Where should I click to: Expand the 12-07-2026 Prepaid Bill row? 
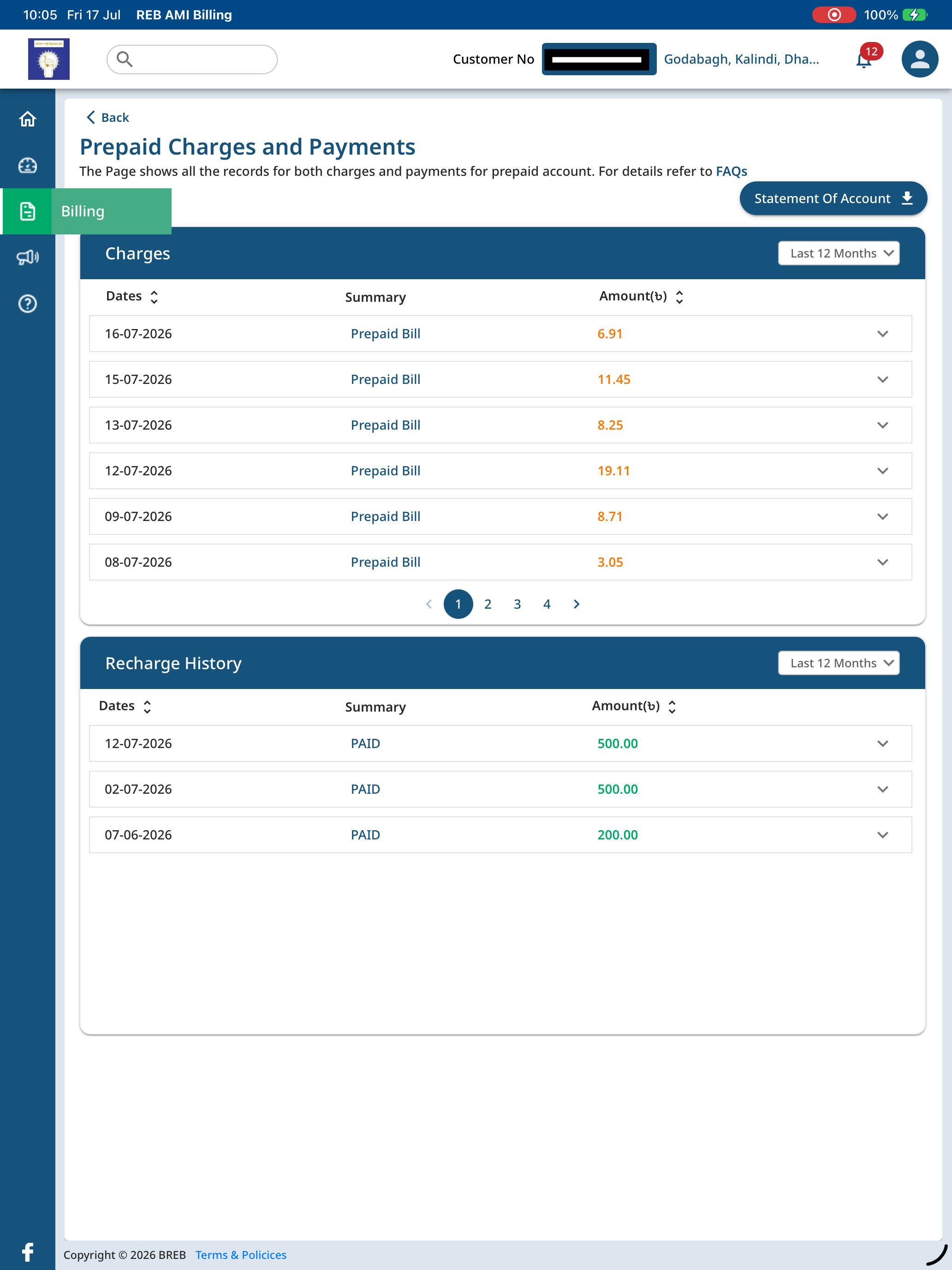click(x=882, y=471)
